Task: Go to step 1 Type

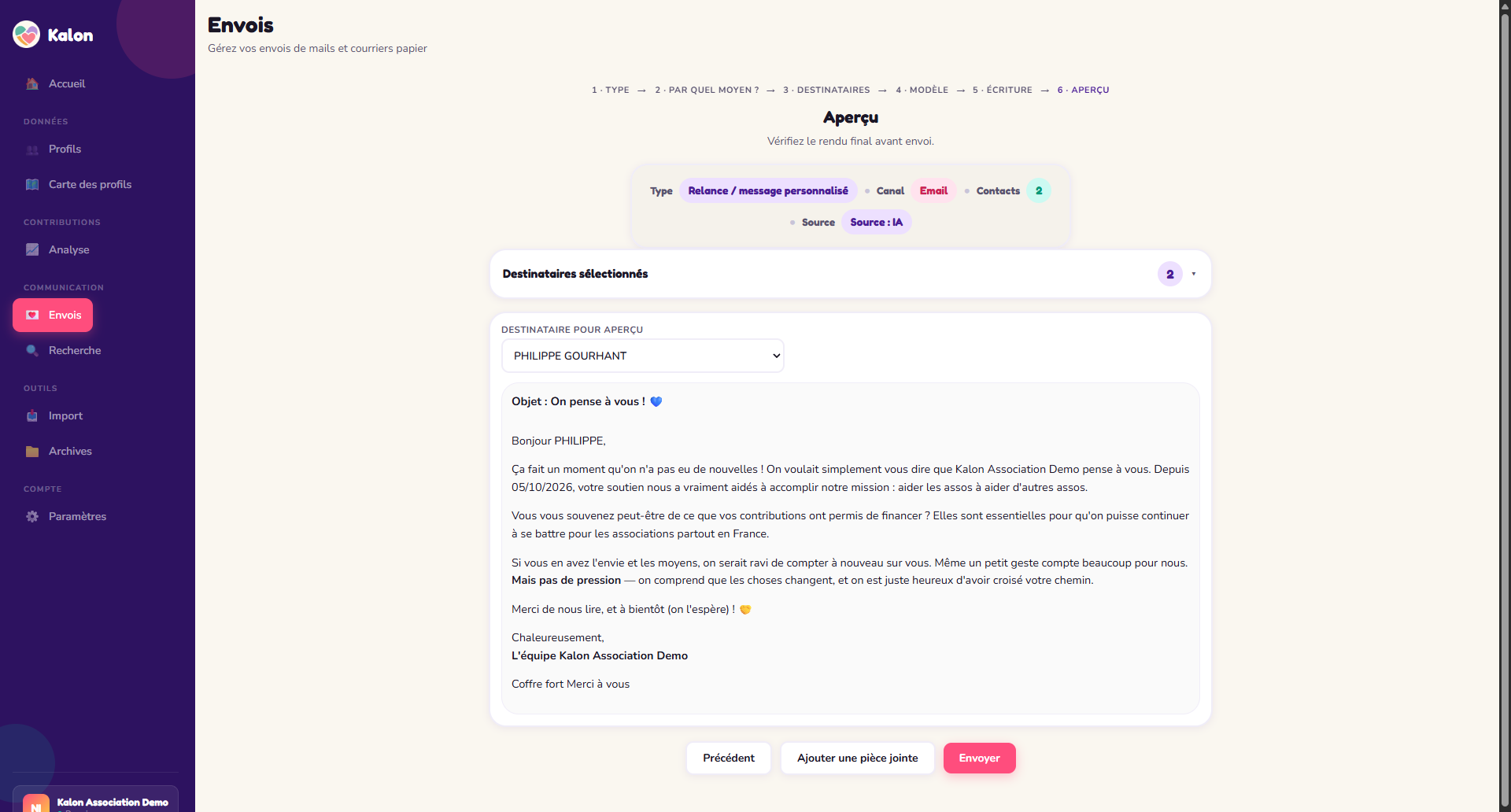Action: coord(611,90)
